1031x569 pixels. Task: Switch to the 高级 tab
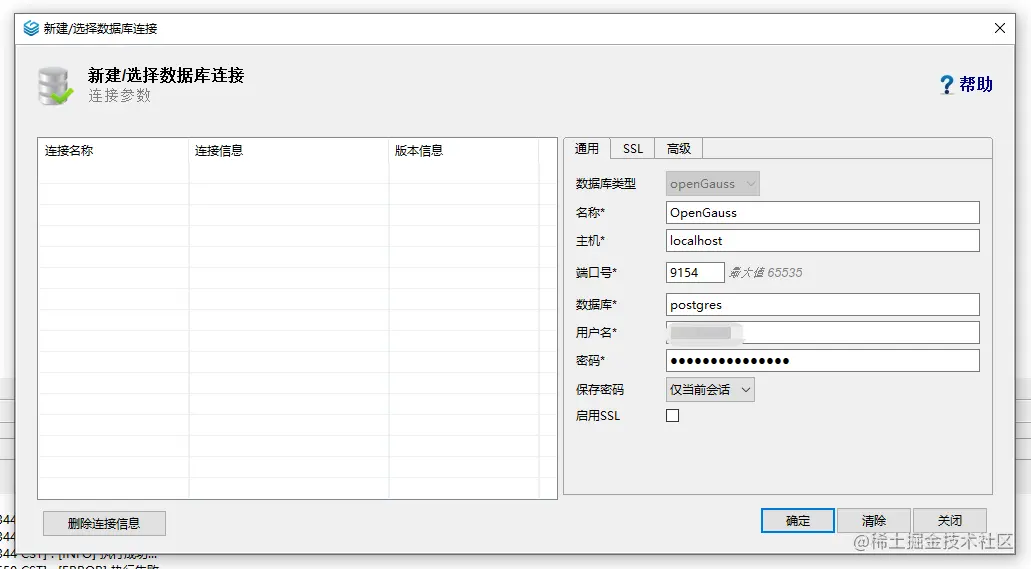click(679, 149)
